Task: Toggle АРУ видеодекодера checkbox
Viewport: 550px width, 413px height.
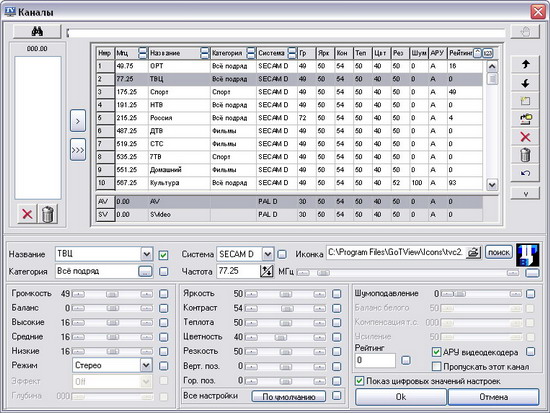Action: (436, 352)
